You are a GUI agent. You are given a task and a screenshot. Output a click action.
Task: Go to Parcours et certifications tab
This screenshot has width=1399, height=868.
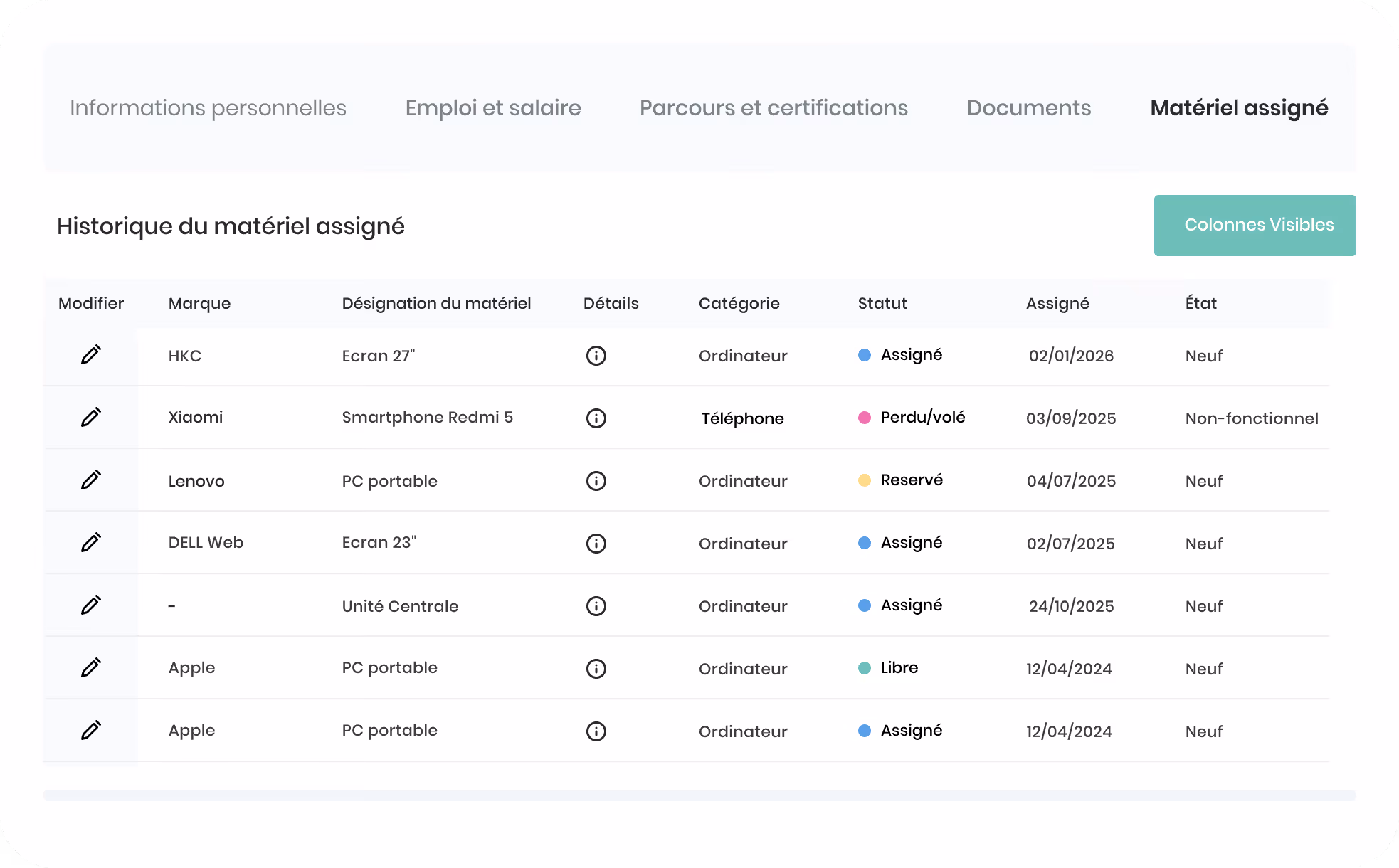tap(774, 108)
